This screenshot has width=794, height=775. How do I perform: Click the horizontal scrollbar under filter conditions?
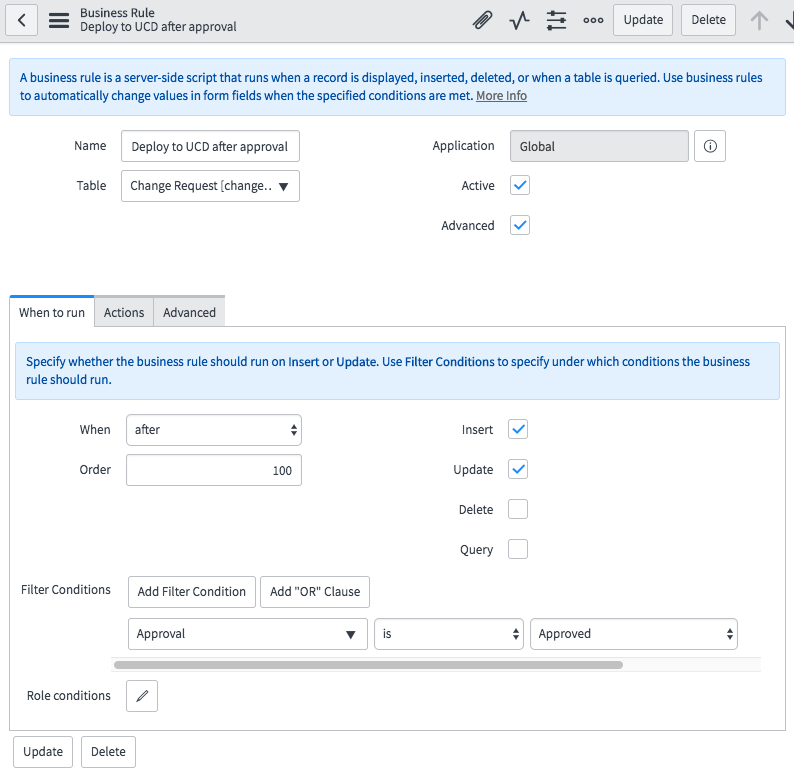coord(368,664)
